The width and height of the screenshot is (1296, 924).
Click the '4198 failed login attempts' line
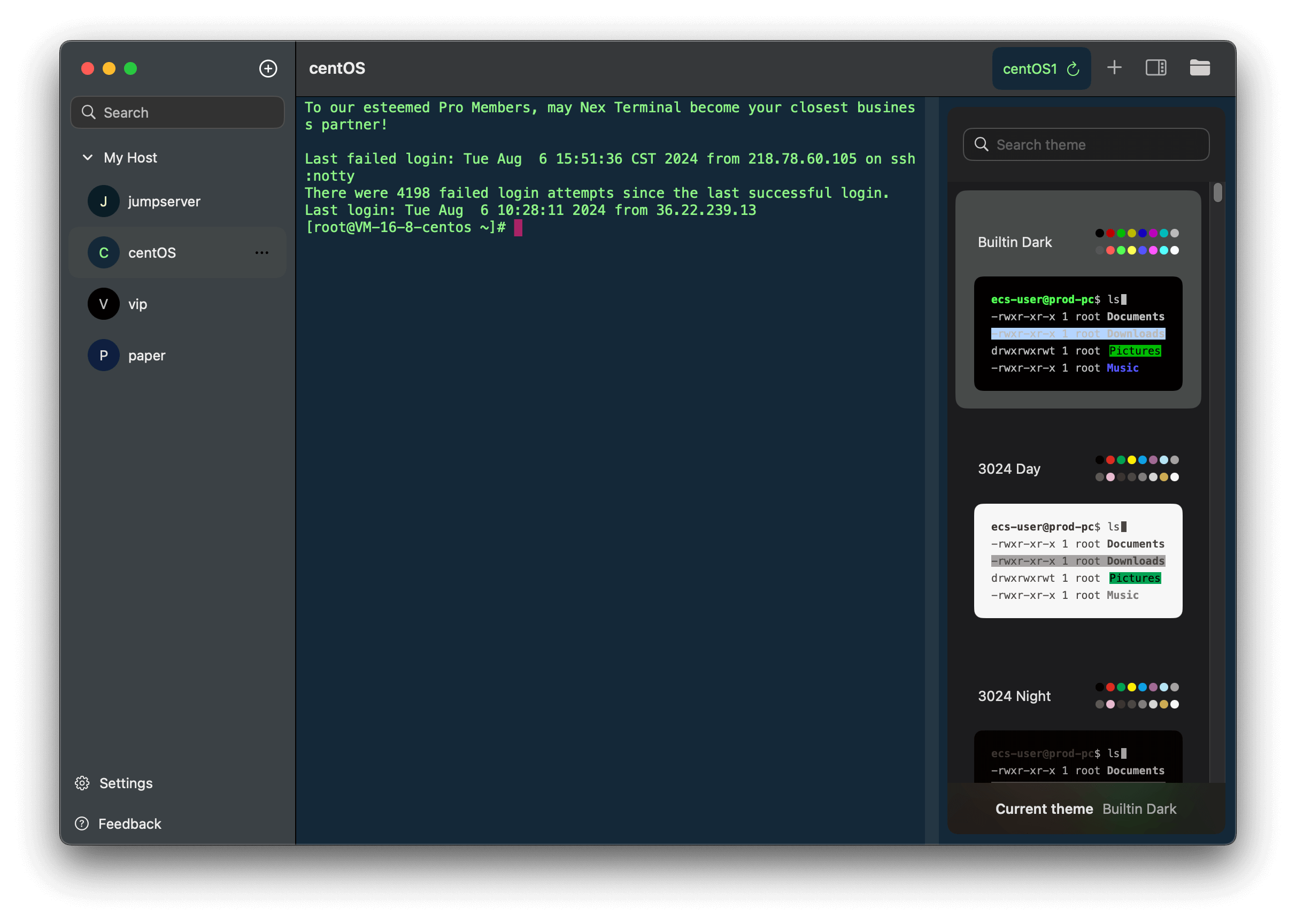597,193
